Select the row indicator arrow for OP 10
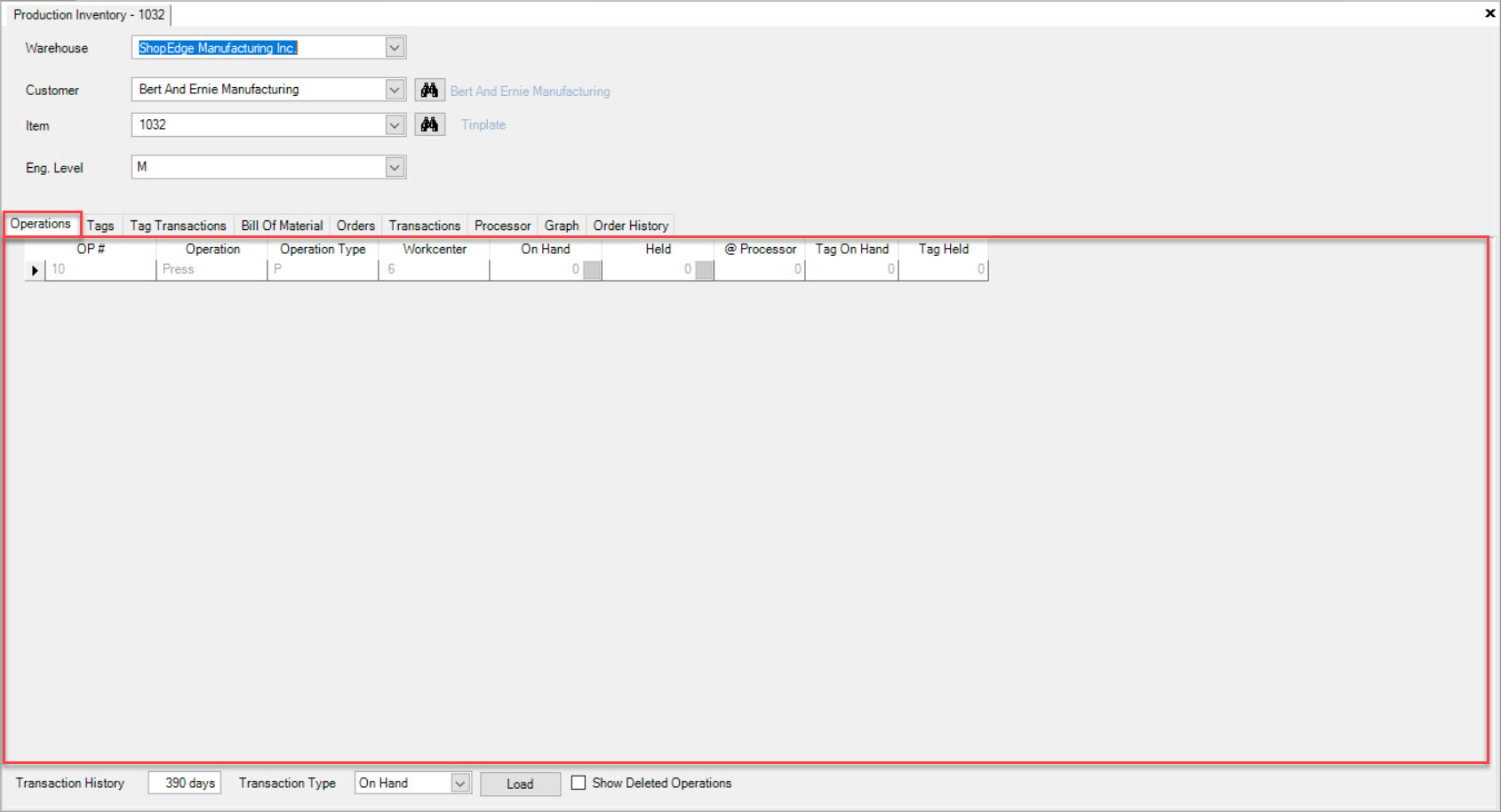Viewport: 1501px width, 812px height. [35, 270]
